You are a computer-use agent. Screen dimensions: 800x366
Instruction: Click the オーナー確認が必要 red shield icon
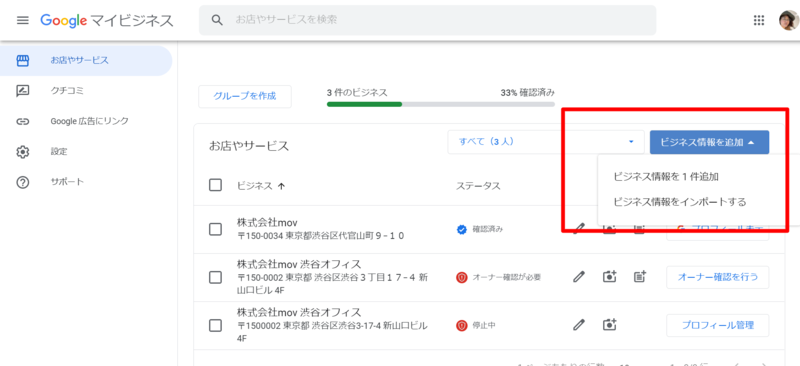pyautogui.click(x=462, y=277)
